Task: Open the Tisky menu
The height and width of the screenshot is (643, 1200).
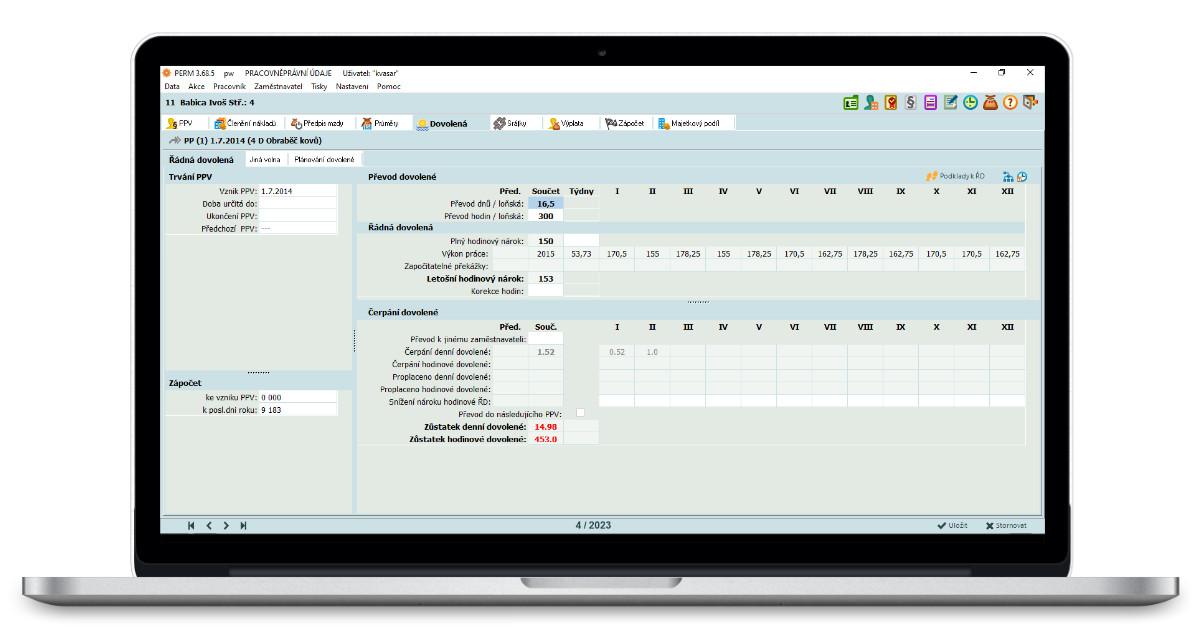Action: pyautogui.click(x=319, y=86)
